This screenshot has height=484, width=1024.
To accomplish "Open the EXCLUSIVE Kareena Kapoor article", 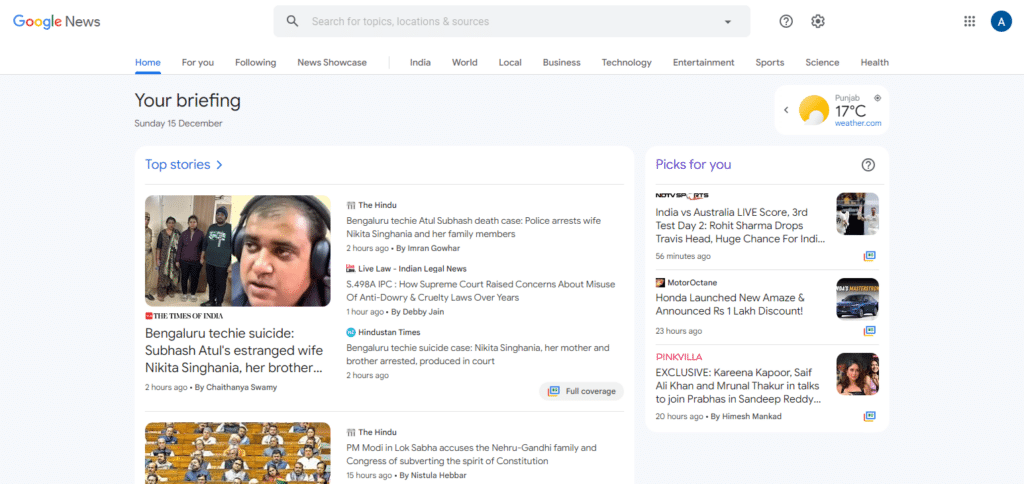I will 739,386.
